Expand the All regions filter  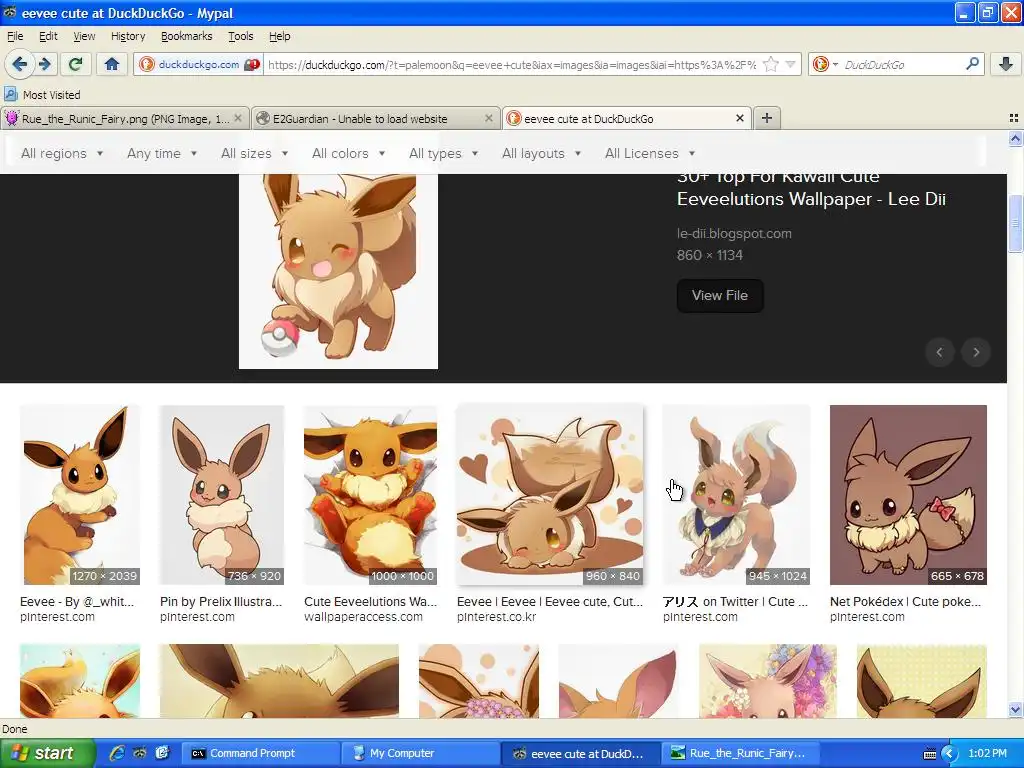tap(62, 153)
